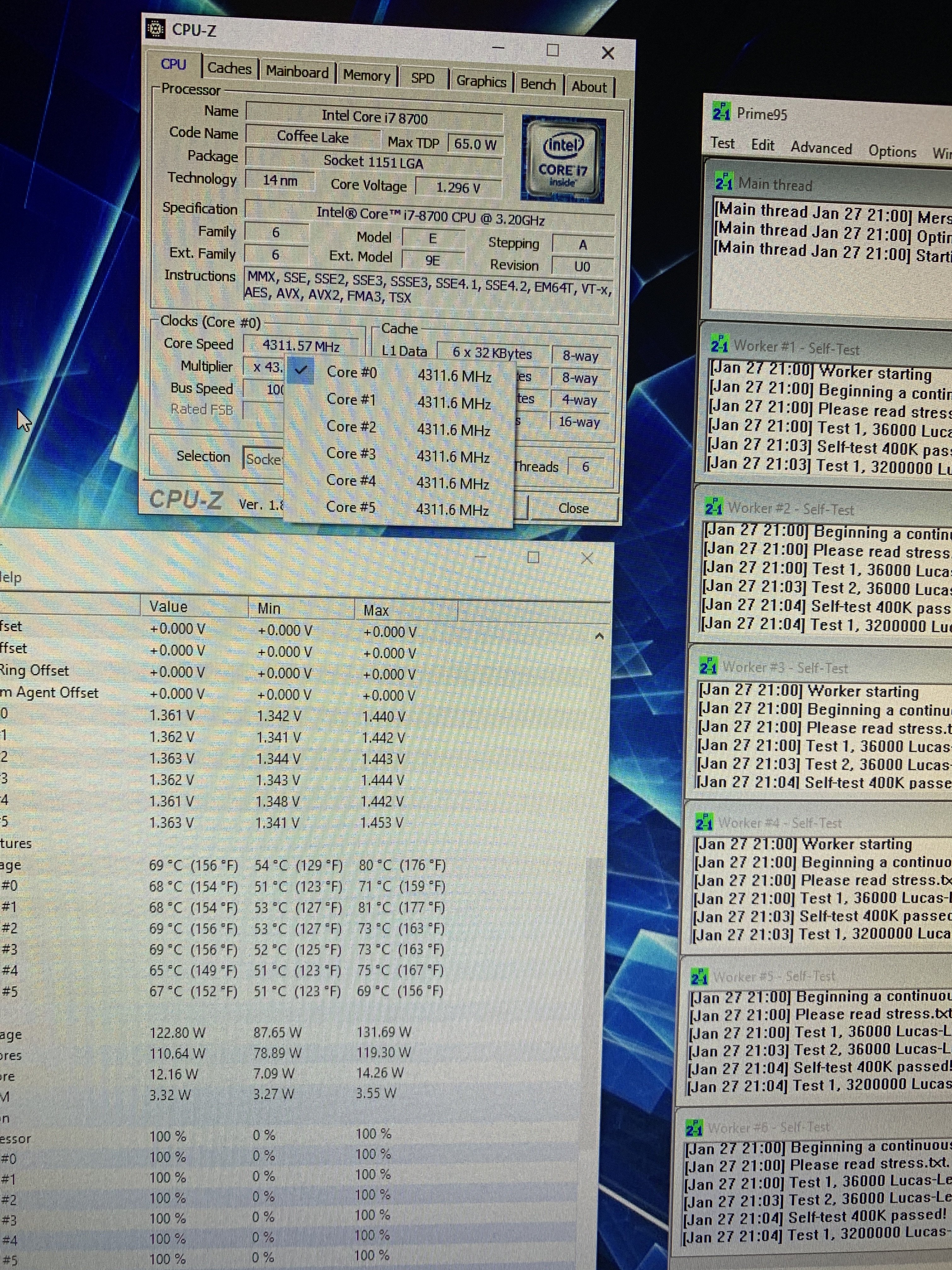The height and width of the screenshot is (1270, 952).
Task: Click the Worker #2 window icon
Action: tap(714, 506)
